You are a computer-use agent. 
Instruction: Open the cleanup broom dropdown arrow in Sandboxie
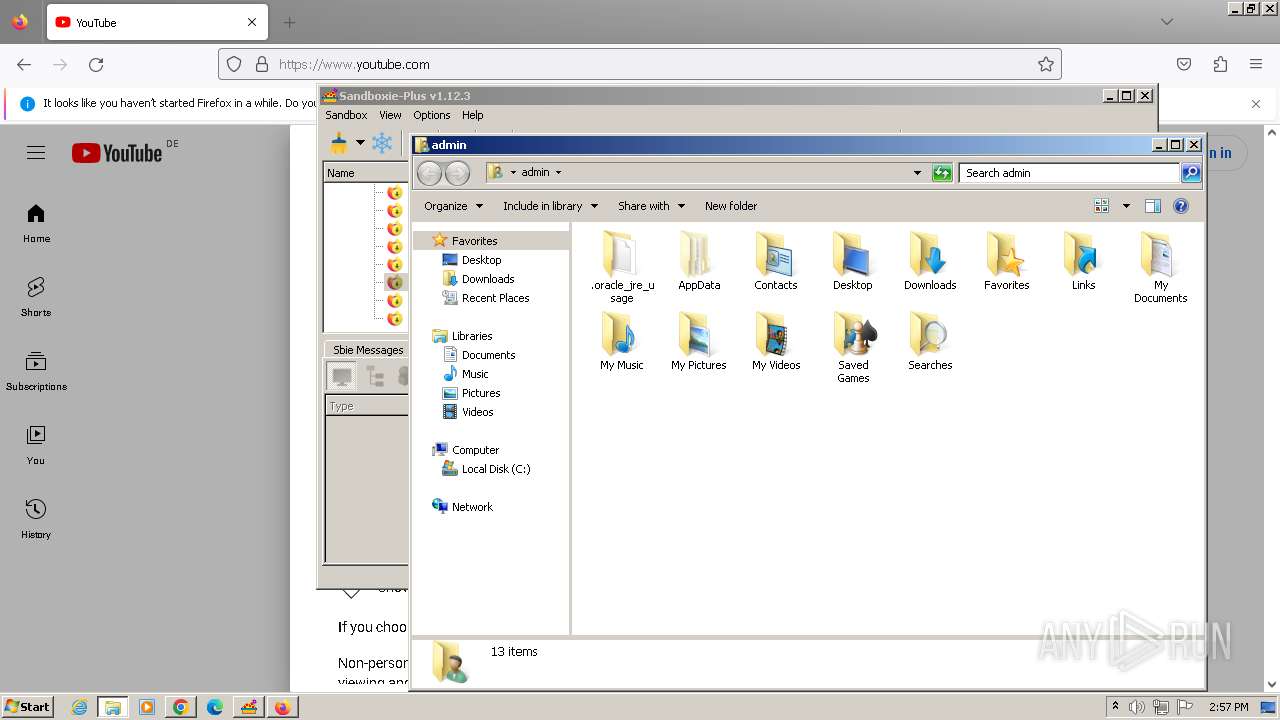(360, 143)
